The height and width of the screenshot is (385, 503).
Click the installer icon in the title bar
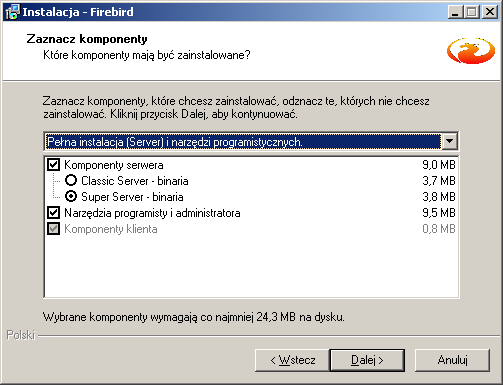pyautogui.click(x=13, y=12)
